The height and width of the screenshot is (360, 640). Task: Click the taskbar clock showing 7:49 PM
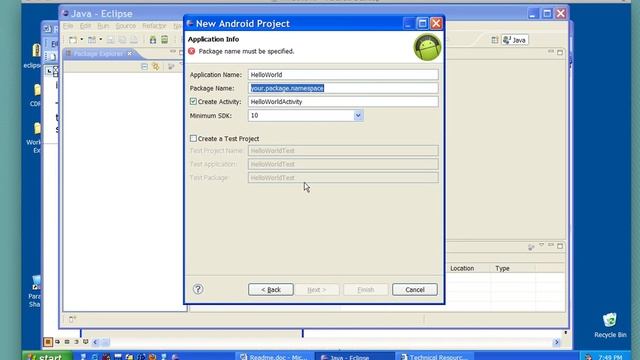point(610,357)
